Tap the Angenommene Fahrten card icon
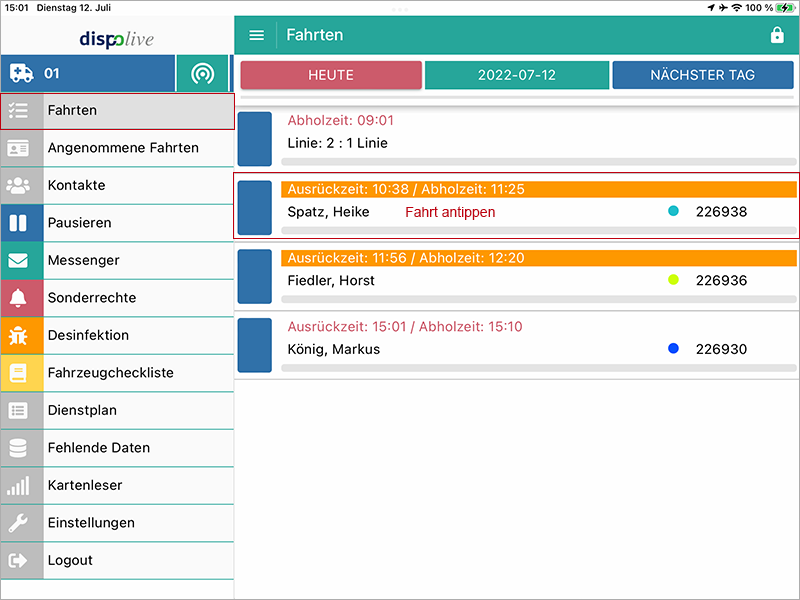The height and width of the screenshot is (600, 800). click(x=18, y=148)
